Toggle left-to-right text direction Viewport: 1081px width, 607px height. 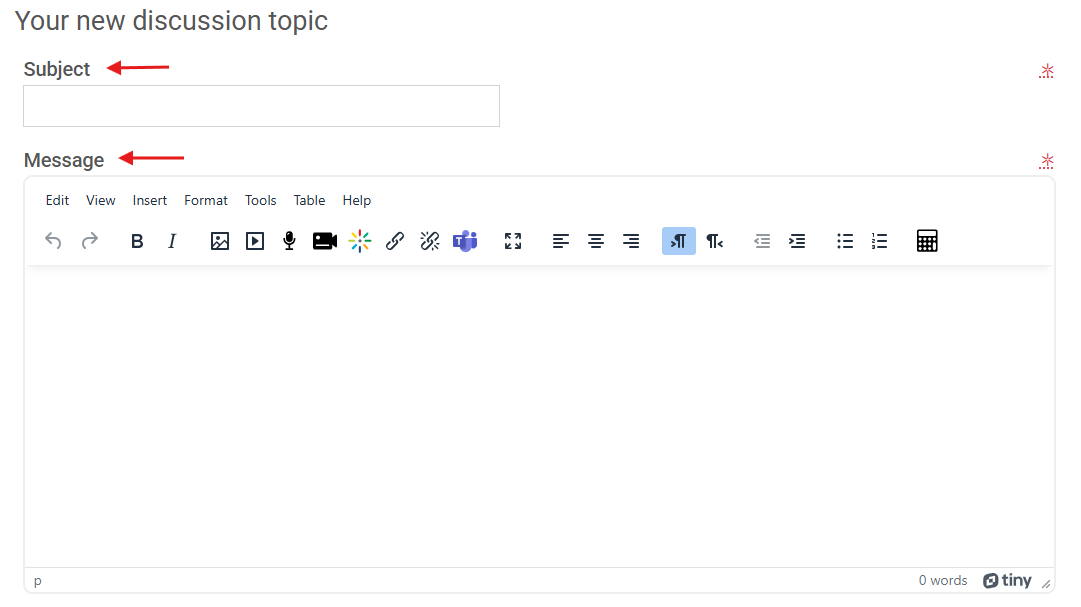point(679,241)
